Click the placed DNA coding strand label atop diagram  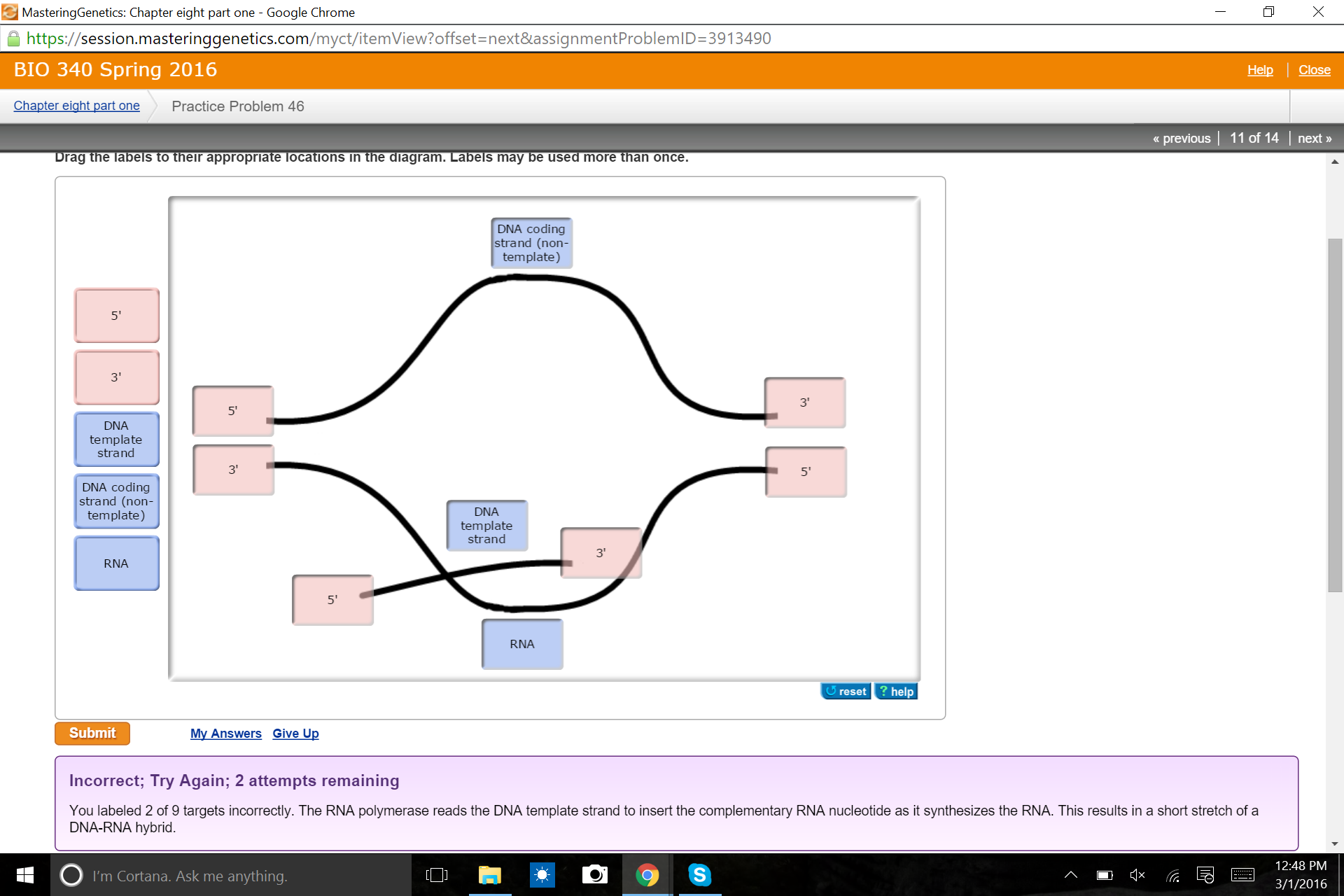[x=531, y=243]
